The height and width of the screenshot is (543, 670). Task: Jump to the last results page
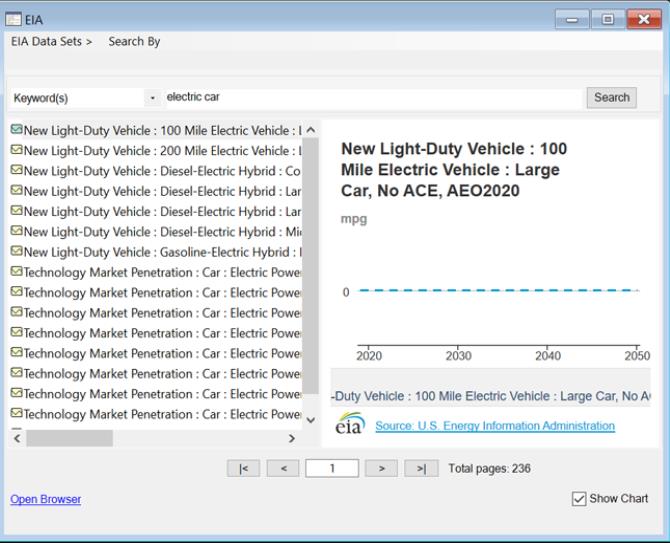[x=421, y=469]
